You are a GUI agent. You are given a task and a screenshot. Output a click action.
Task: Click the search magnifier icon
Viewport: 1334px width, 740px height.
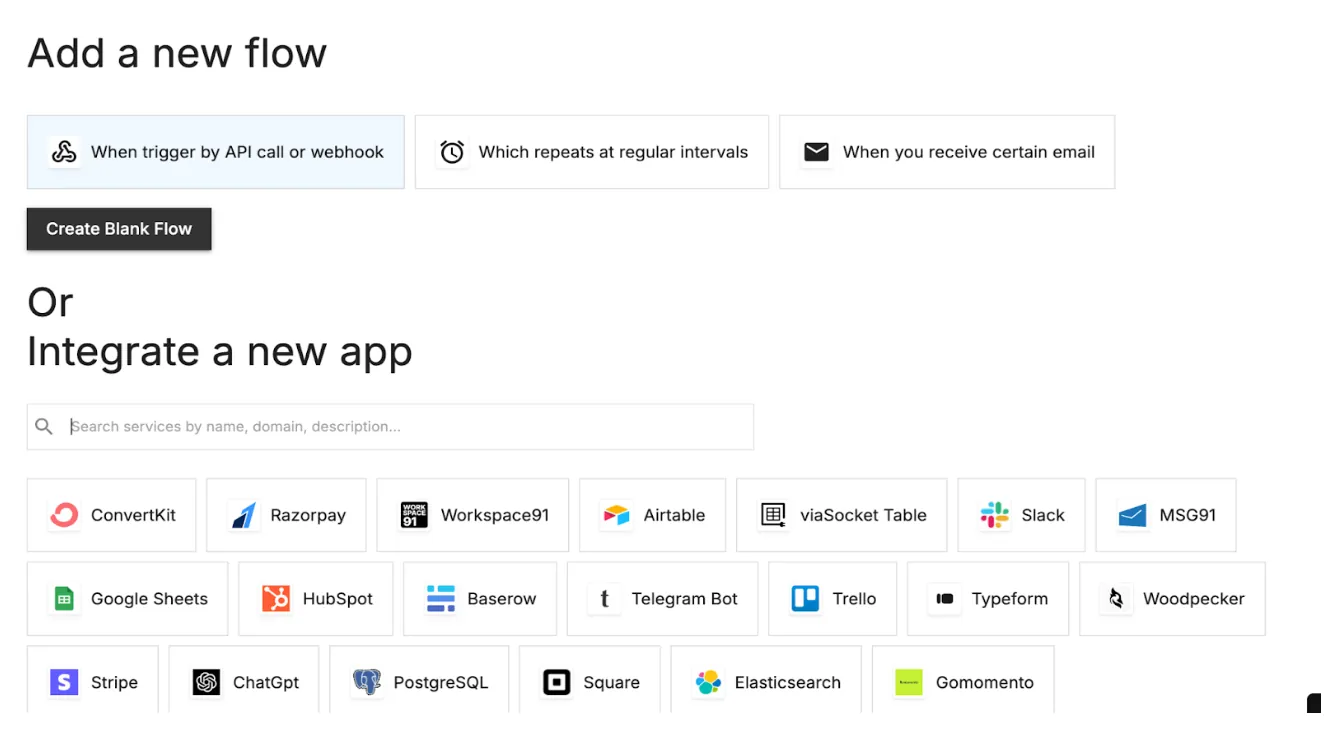pos(45,426)
